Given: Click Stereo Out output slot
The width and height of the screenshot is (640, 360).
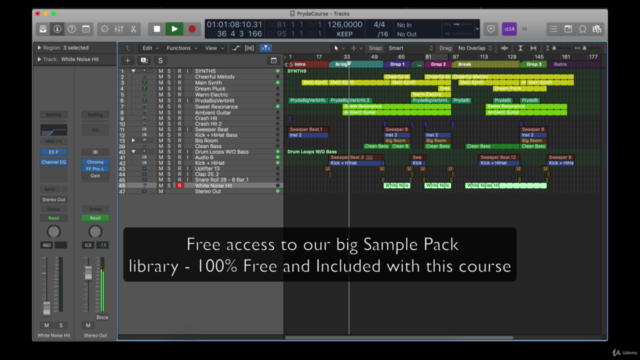Looking at the screenshot, I should (53, 200).
